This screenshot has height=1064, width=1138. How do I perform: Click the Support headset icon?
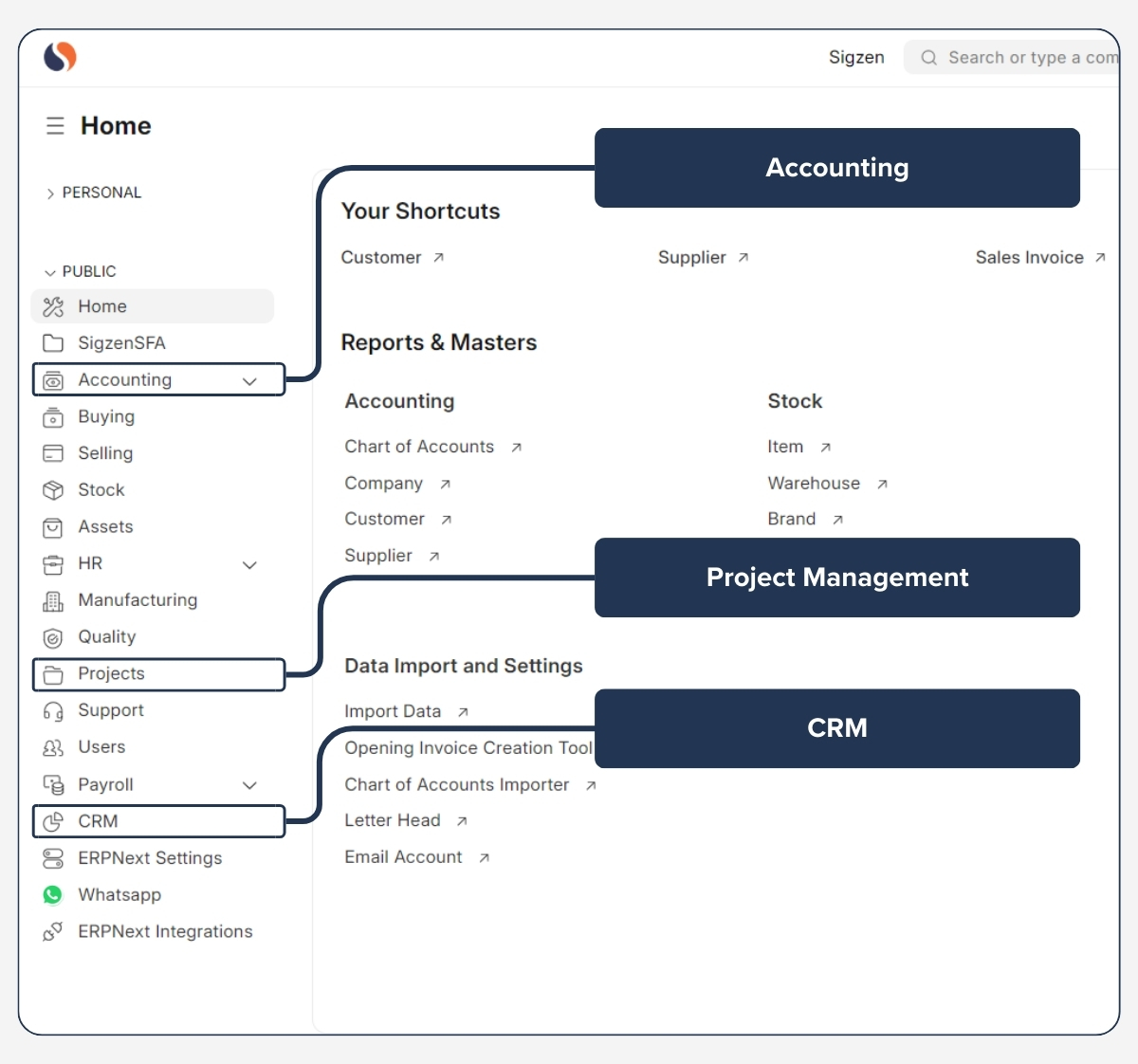[x=53, y=710]
